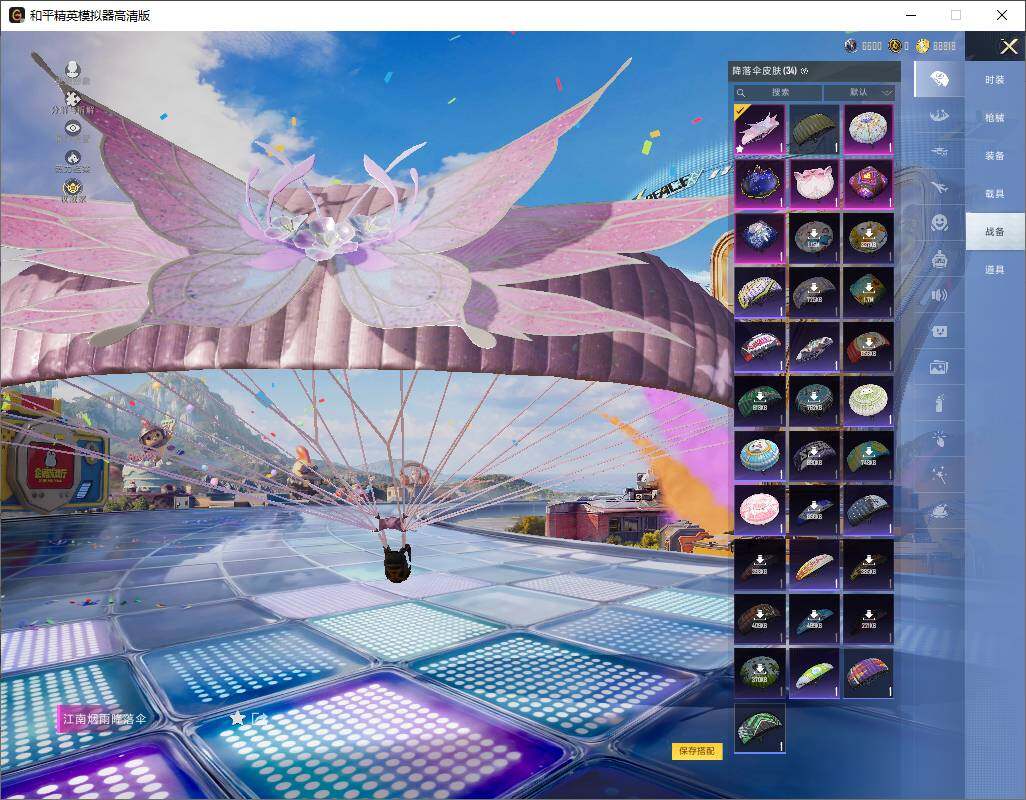Image resolution: width=1026 pixels, height=800 pixels.
Task: Toggle the favorite star beside 江南烟雨降落伞
Action: coord(237,718)
